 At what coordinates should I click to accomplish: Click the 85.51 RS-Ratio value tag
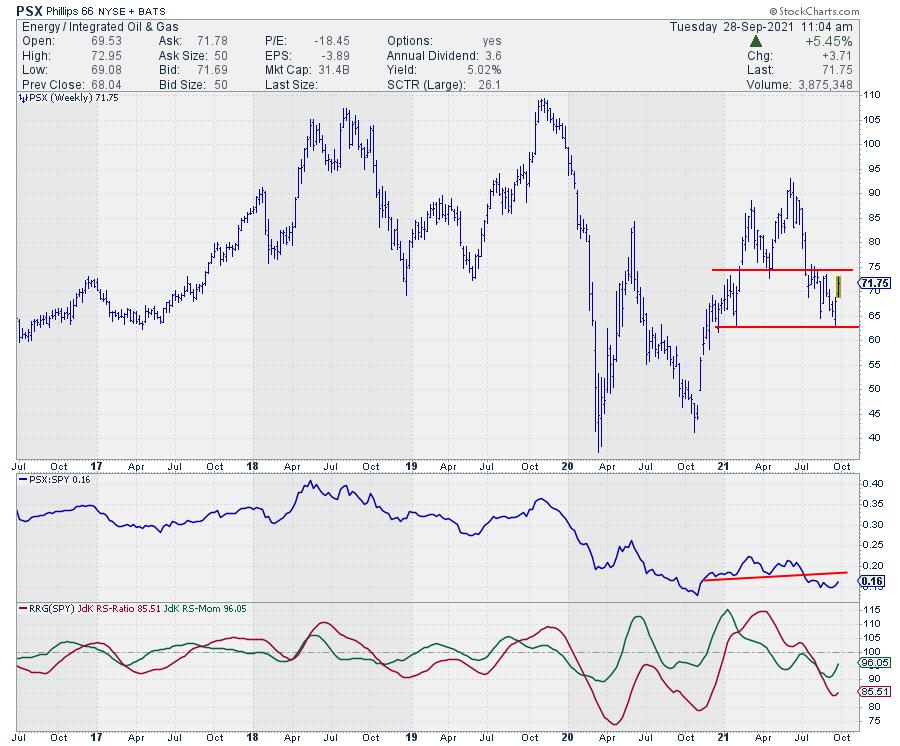pyautogui.click(x=874, y=691)
